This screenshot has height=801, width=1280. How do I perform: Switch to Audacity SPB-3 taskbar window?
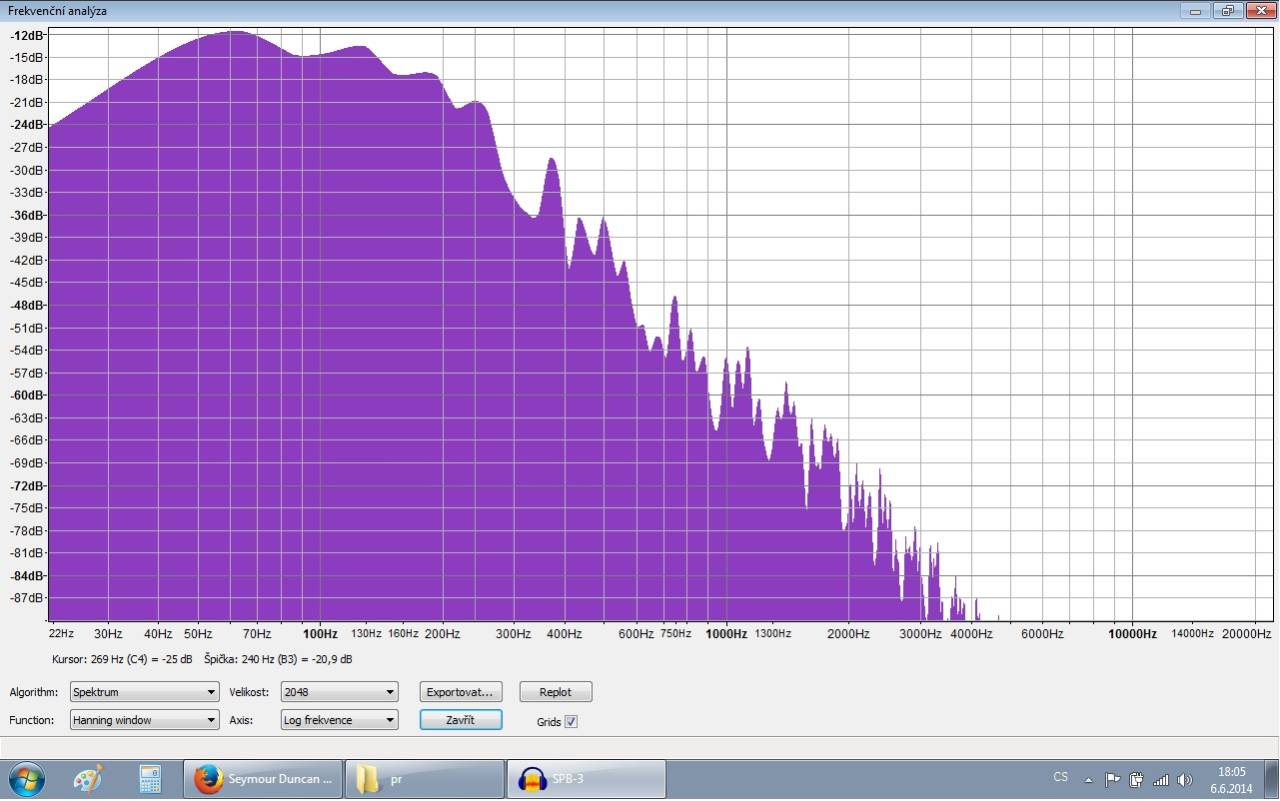(587, 779)
